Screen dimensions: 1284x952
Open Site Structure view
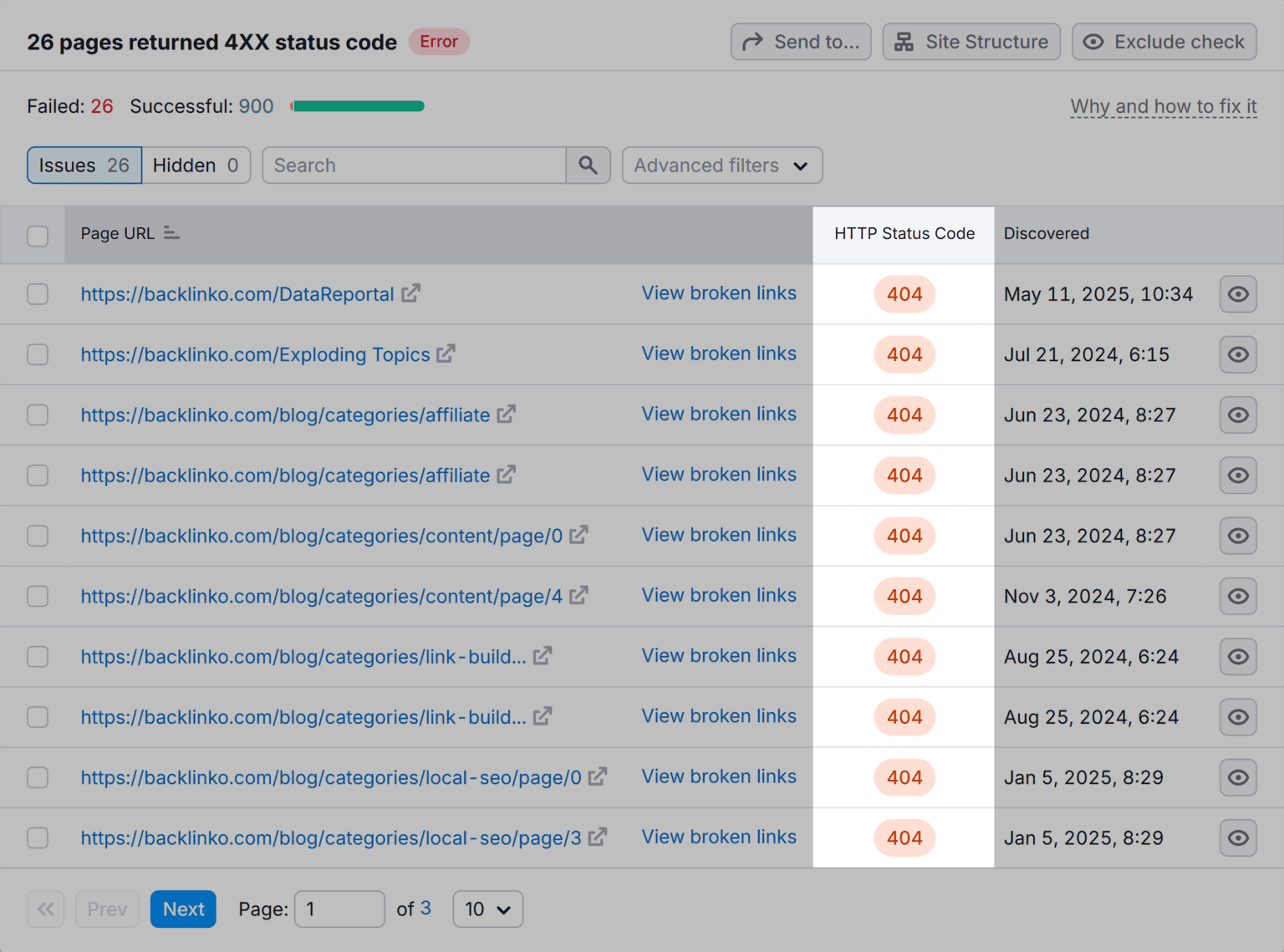point(971,42)
